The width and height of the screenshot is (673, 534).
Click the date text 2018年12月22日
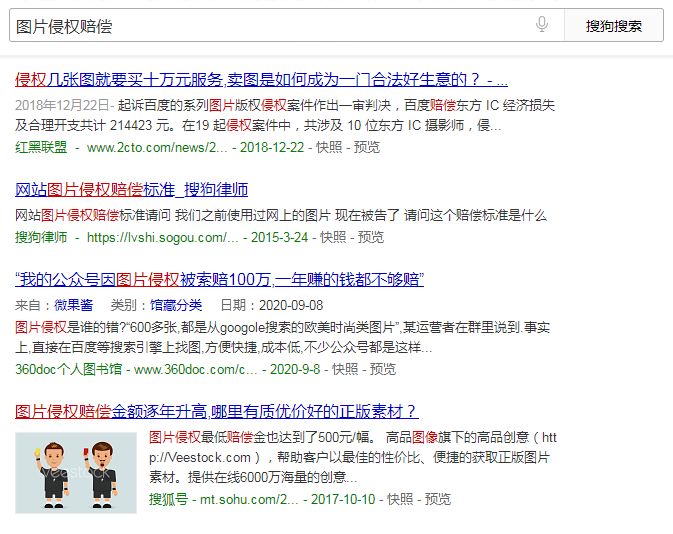tap(62, 105)
